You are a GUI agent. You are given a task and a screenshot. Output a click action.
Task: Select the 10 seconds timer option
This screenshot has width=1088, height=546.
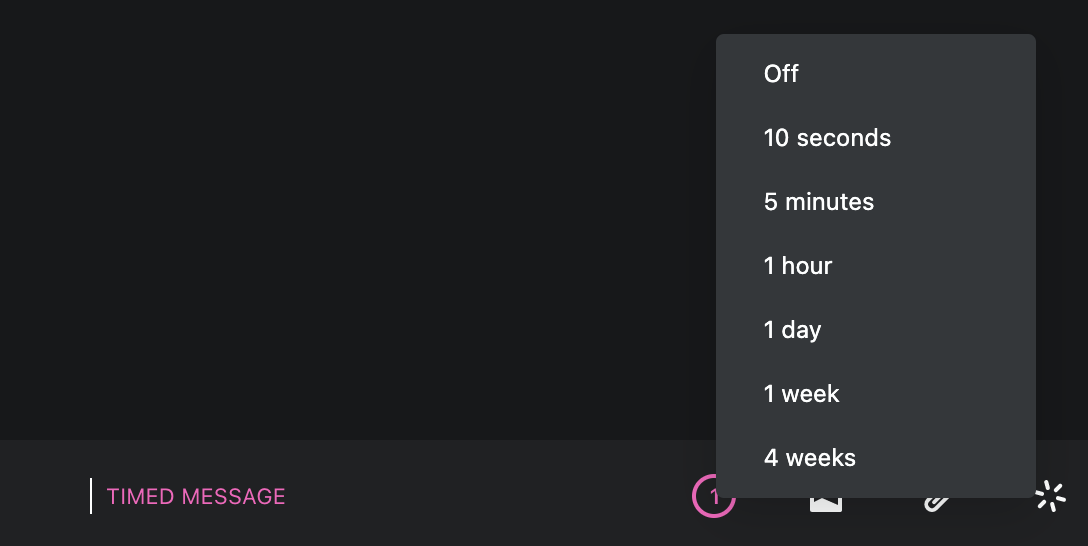click(x=827, y=138)
